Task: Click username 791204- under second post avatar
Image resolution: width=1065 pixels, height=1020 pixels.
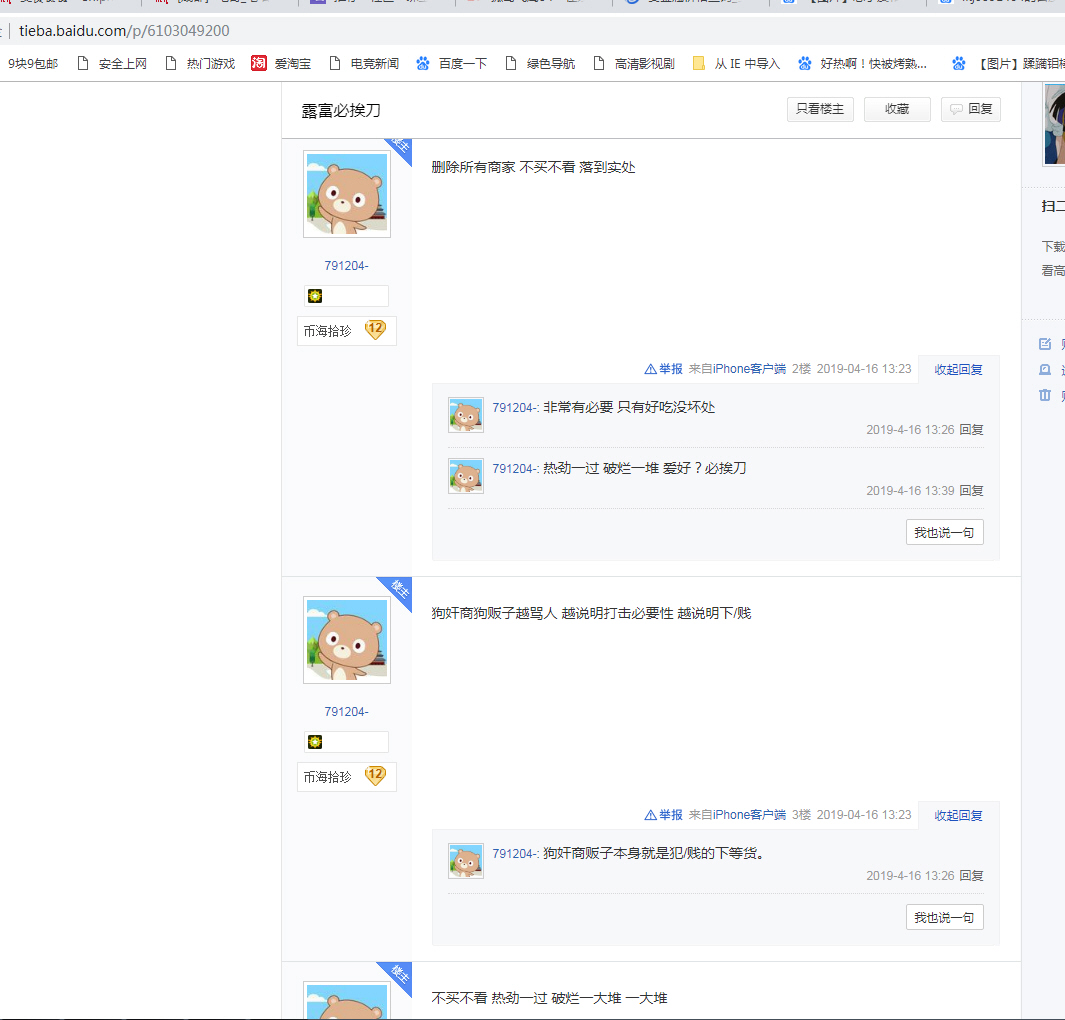Action: pos(346,712)
